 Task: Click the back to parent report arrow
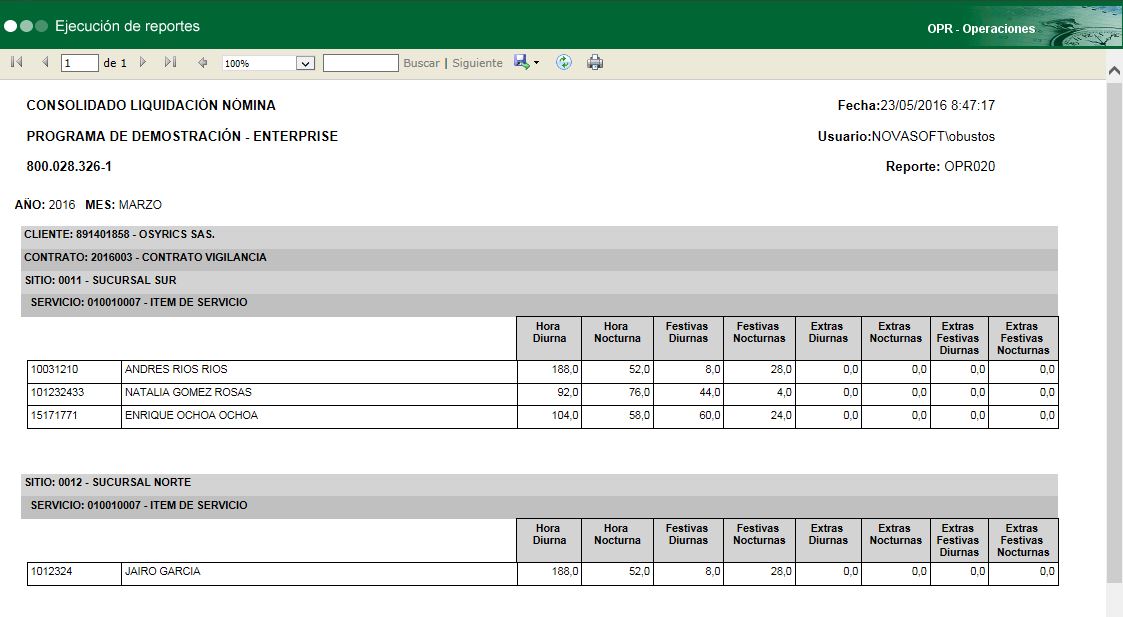coord(203,63)
